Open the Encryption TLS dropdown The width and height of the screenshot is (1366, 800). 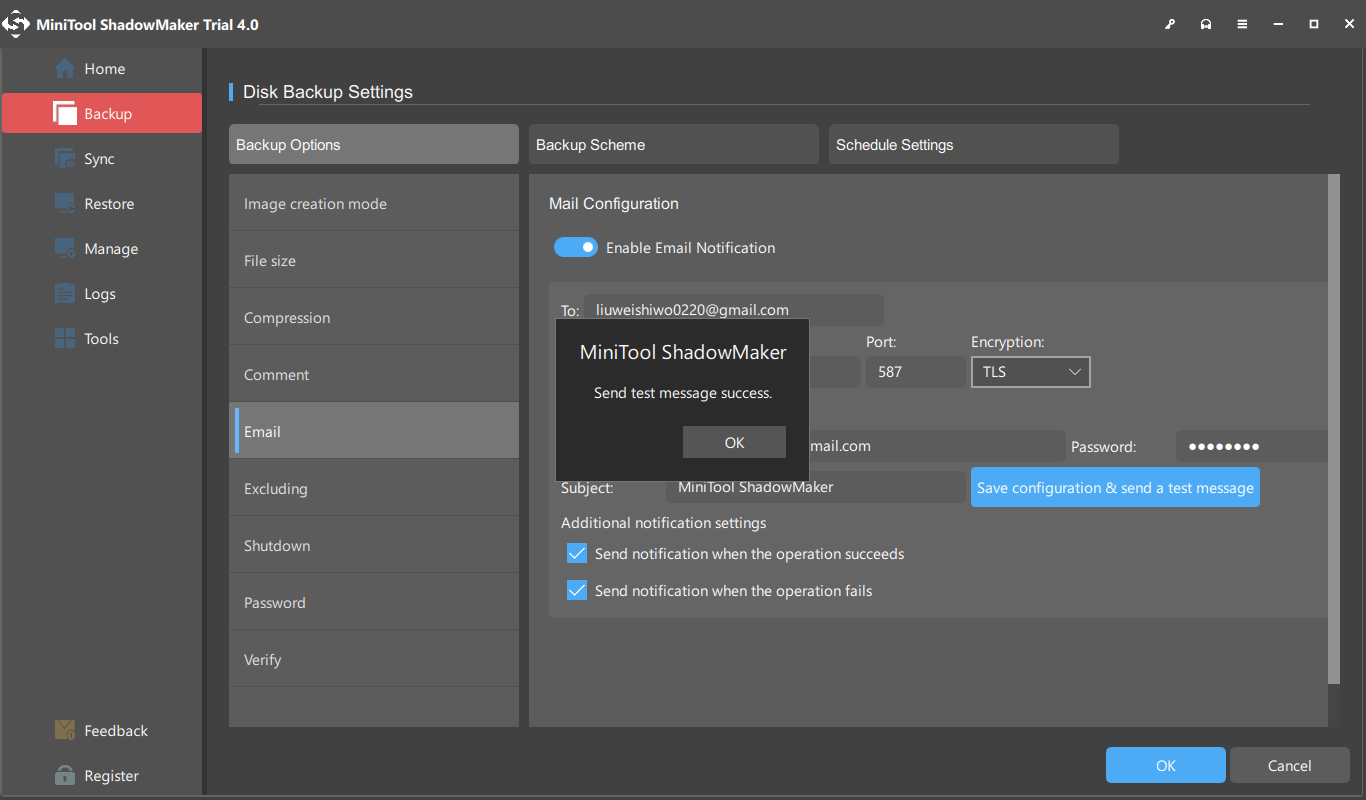(1030, 372)
